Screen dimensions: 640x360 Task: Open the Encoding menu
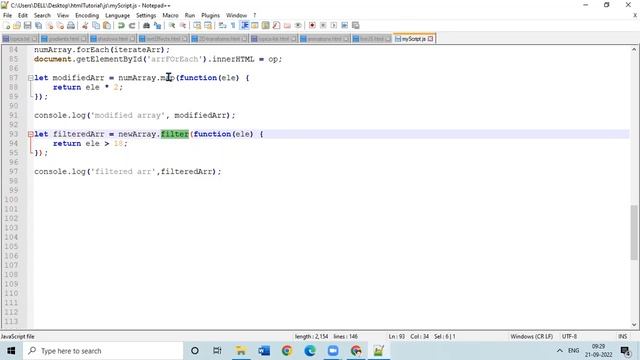tap(87, 16)
